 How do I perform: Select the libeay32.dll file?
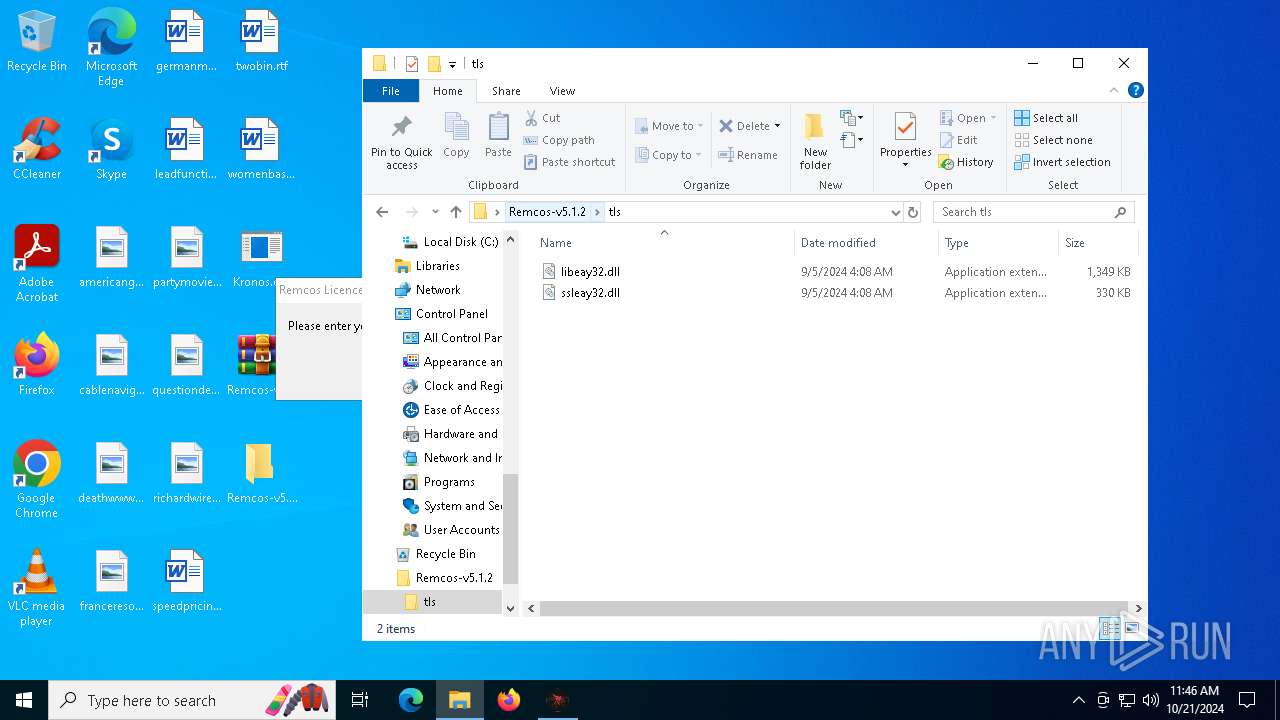pos(590,272)
